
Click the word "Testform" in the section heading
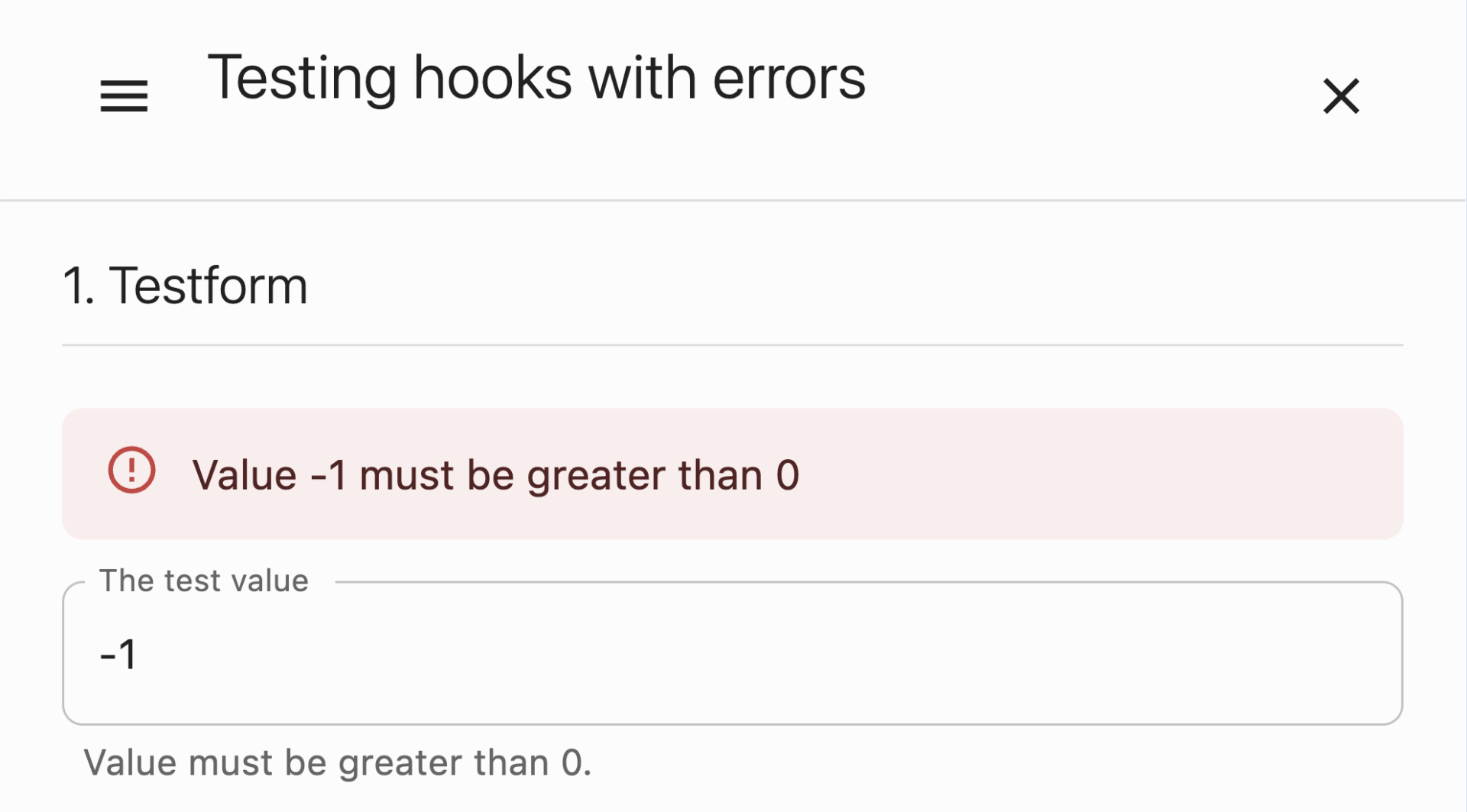pyautogui.click(x=208, y=286)
